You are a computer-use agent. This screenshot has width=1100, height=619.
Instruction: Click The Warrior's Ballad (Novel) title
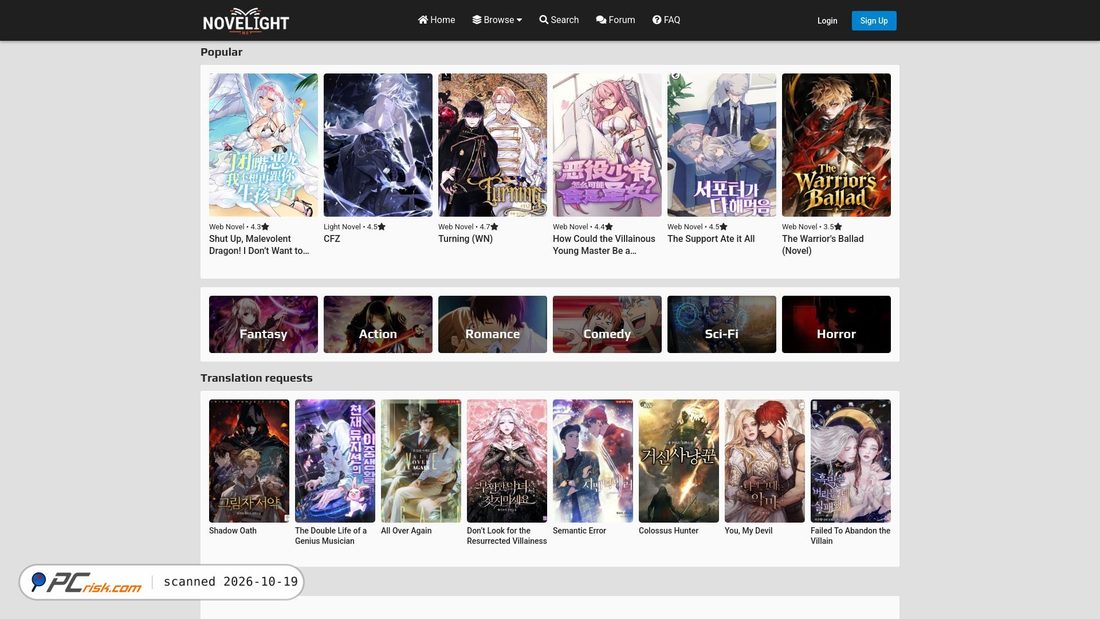click(823, 244)
